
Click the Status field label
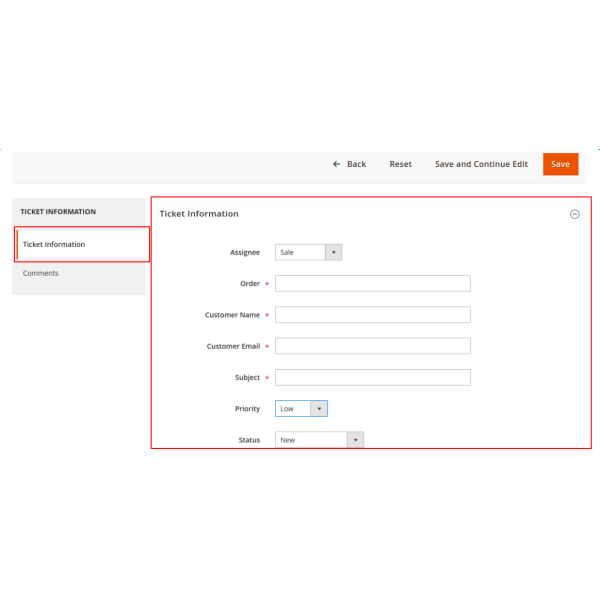coord(249,440)
